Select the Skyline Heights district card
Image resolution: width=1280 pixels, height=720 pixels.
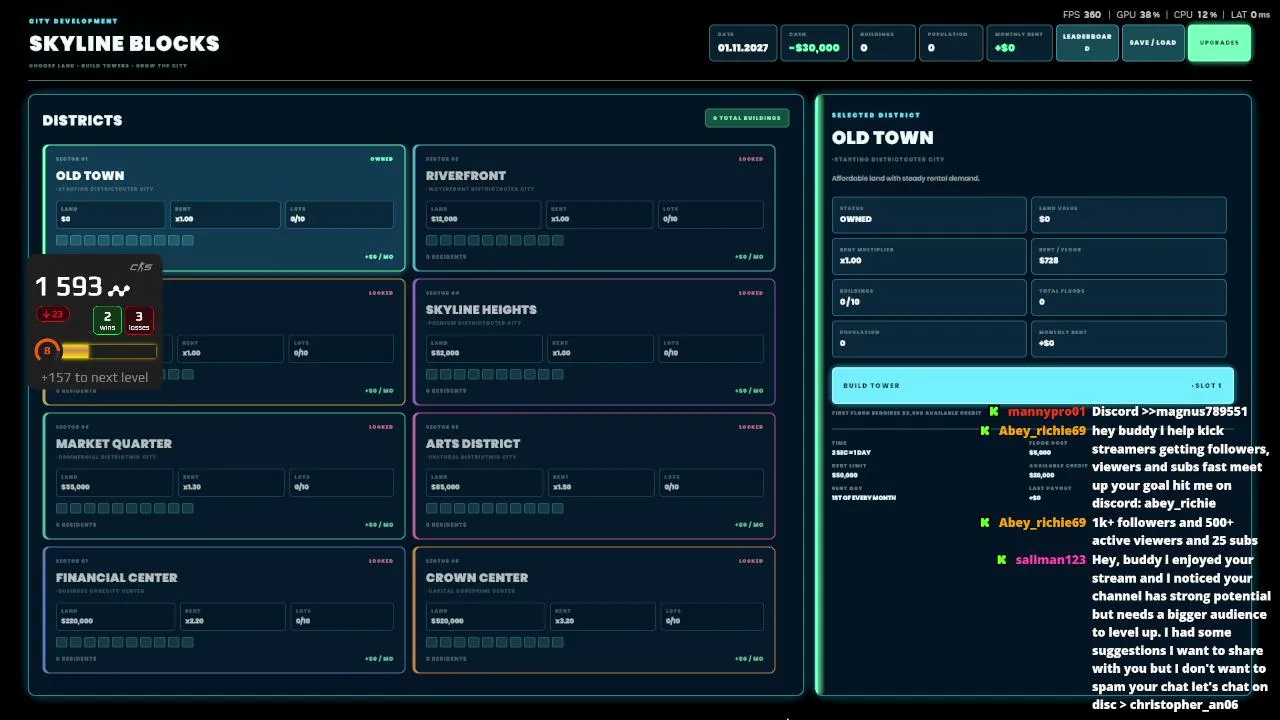pyautogui.click(x=594, y=342)
